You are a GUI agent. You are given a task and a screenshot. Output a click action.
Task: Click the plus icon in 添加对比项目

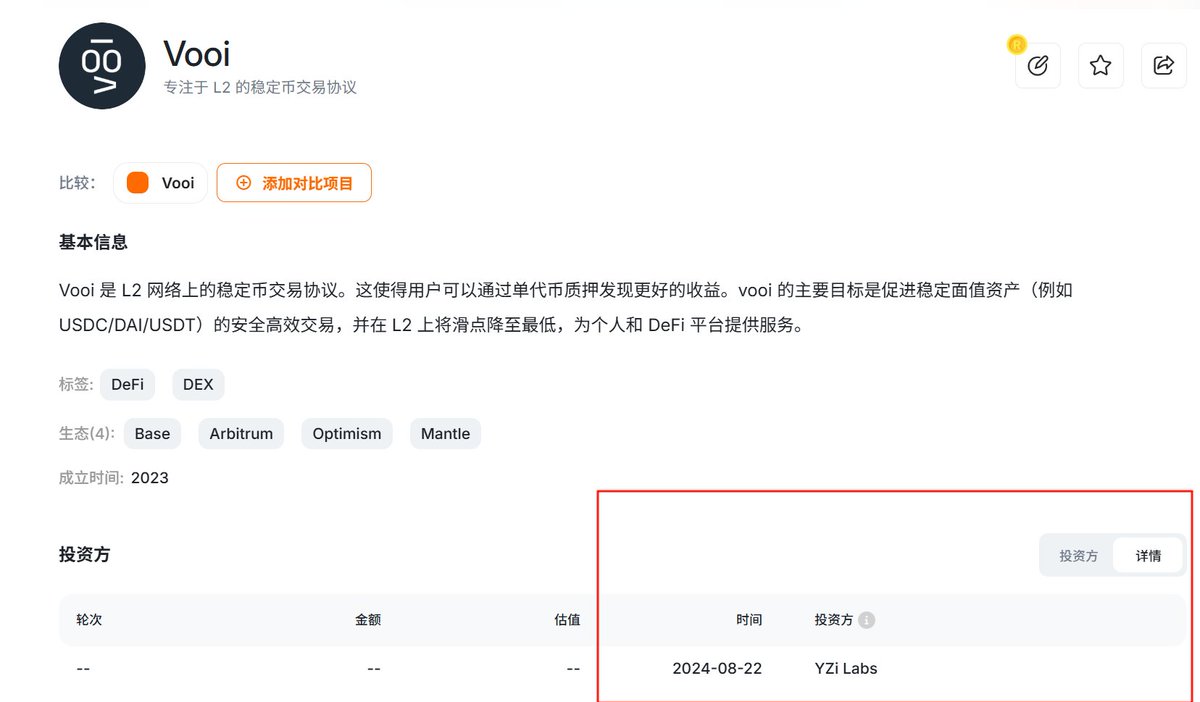244,183
